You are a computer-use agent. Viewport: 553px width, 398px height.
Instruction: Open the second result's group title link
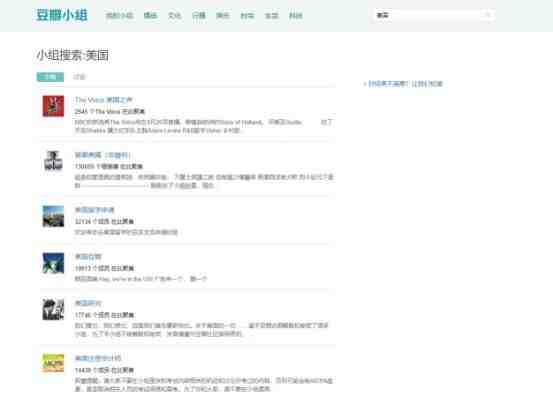click(103, 155)
